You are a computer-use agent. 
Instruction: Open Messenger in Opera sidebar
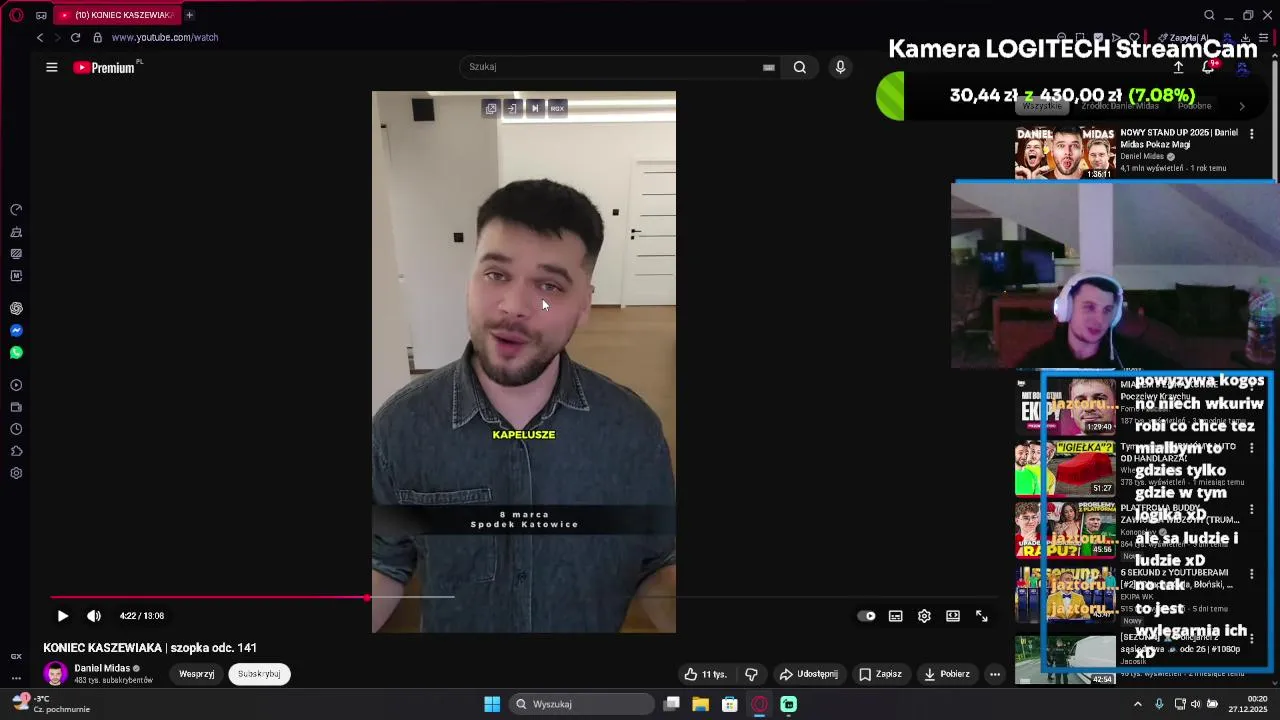coord(16,331)
